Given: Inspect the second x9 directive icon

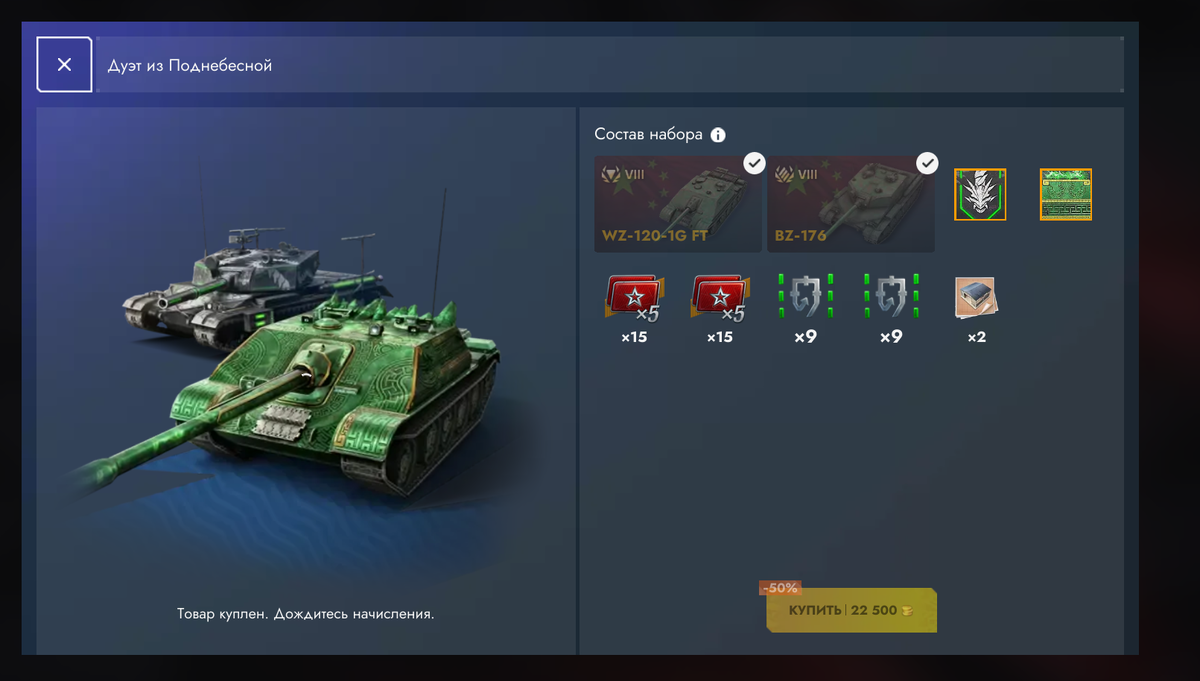Looking at the screenshot, I should [x=891, y=298].
